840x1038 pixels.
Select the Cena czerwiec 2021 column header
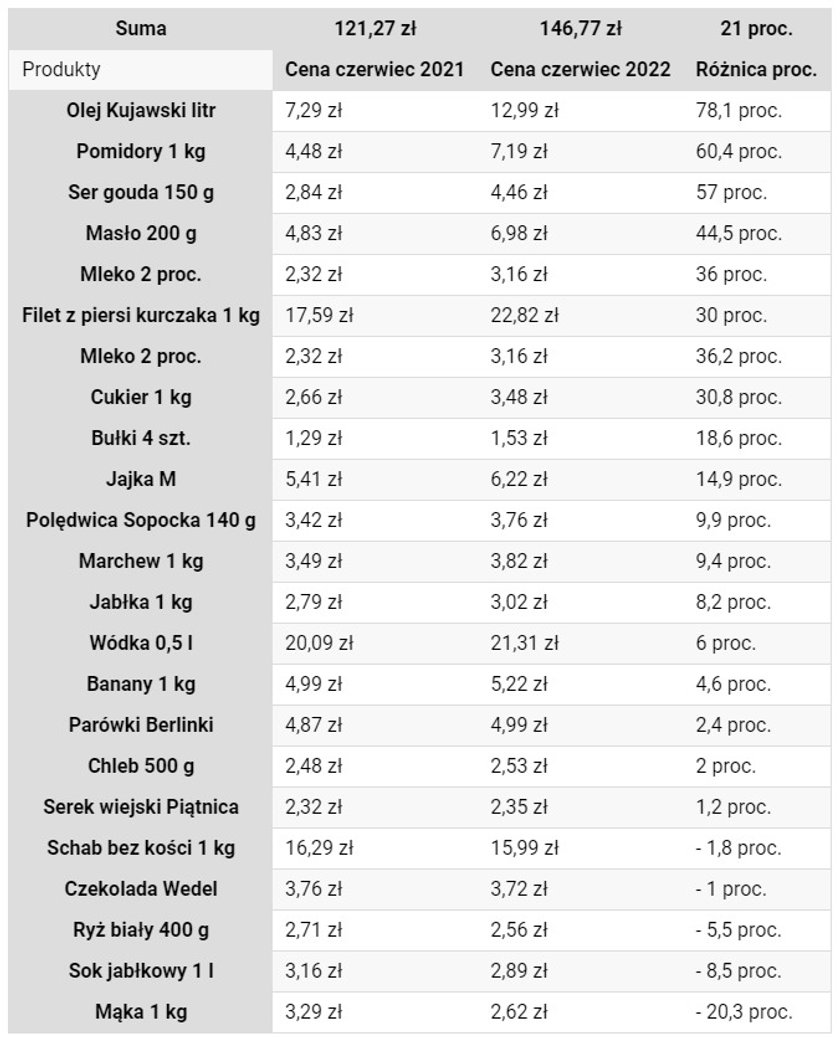tap(375, 70)
